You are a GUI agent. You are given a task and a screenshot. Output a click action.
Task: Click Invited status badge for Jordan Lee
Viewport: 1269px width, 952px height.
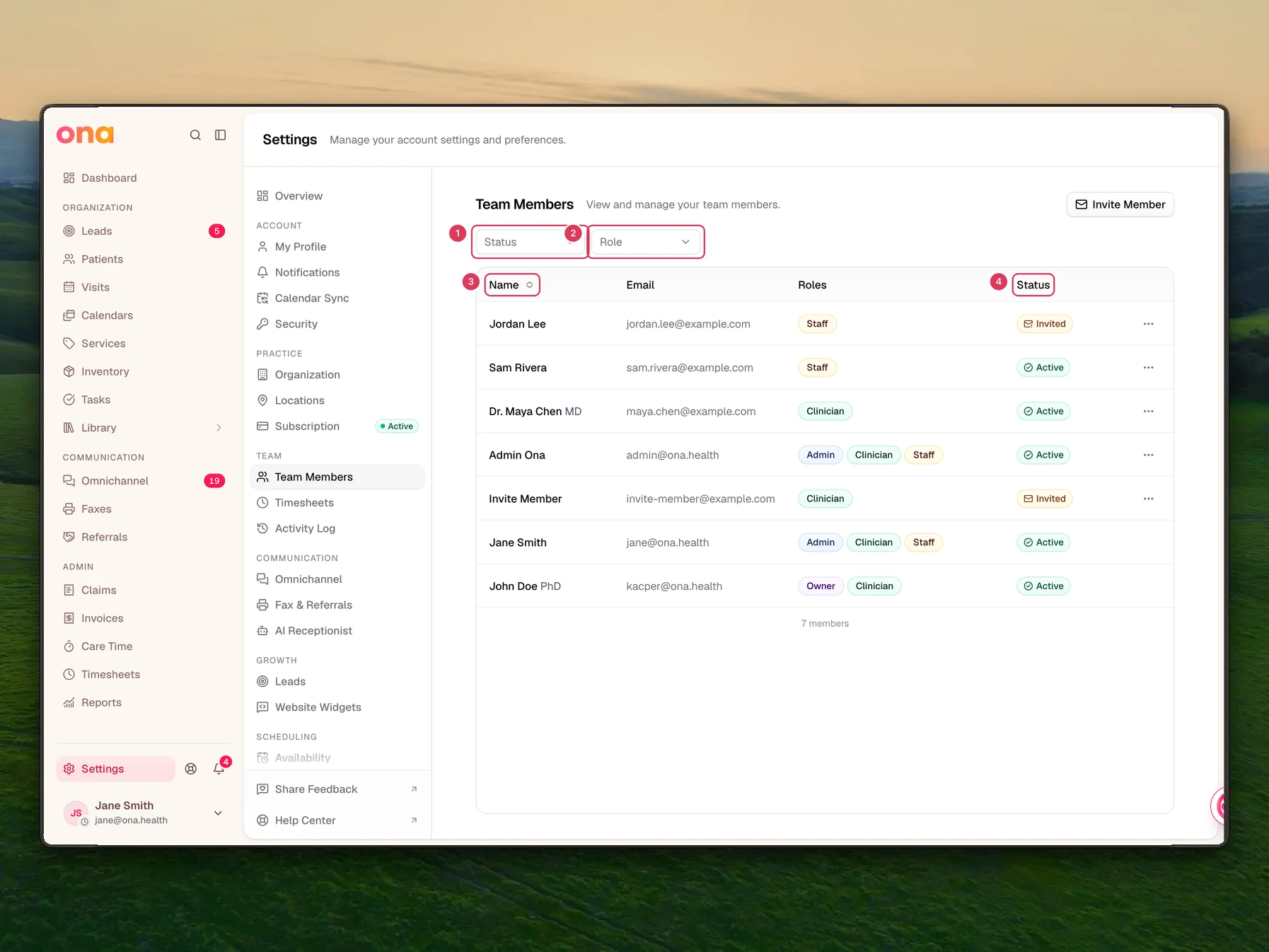pos(1045,324)
